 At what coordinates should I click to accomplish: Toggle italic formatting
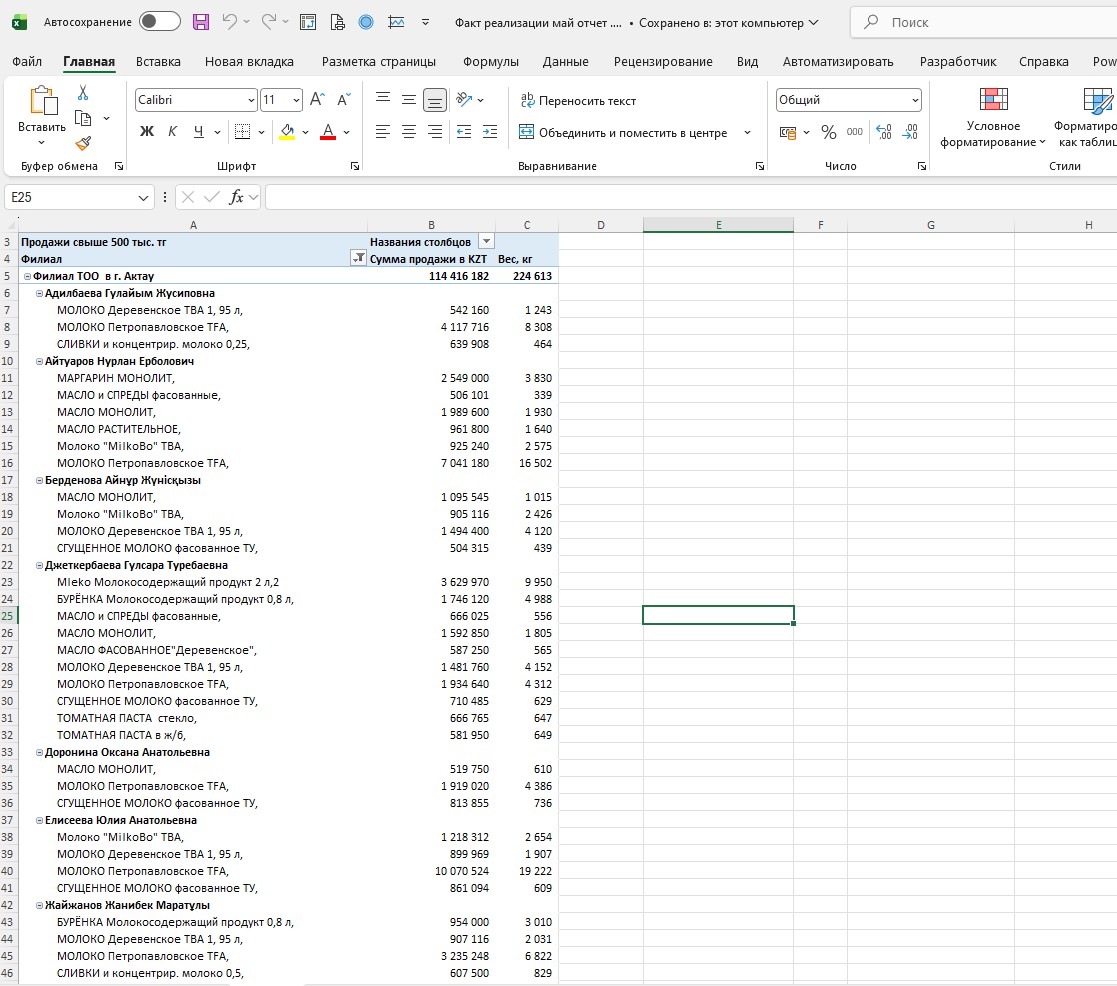[172, 132]
